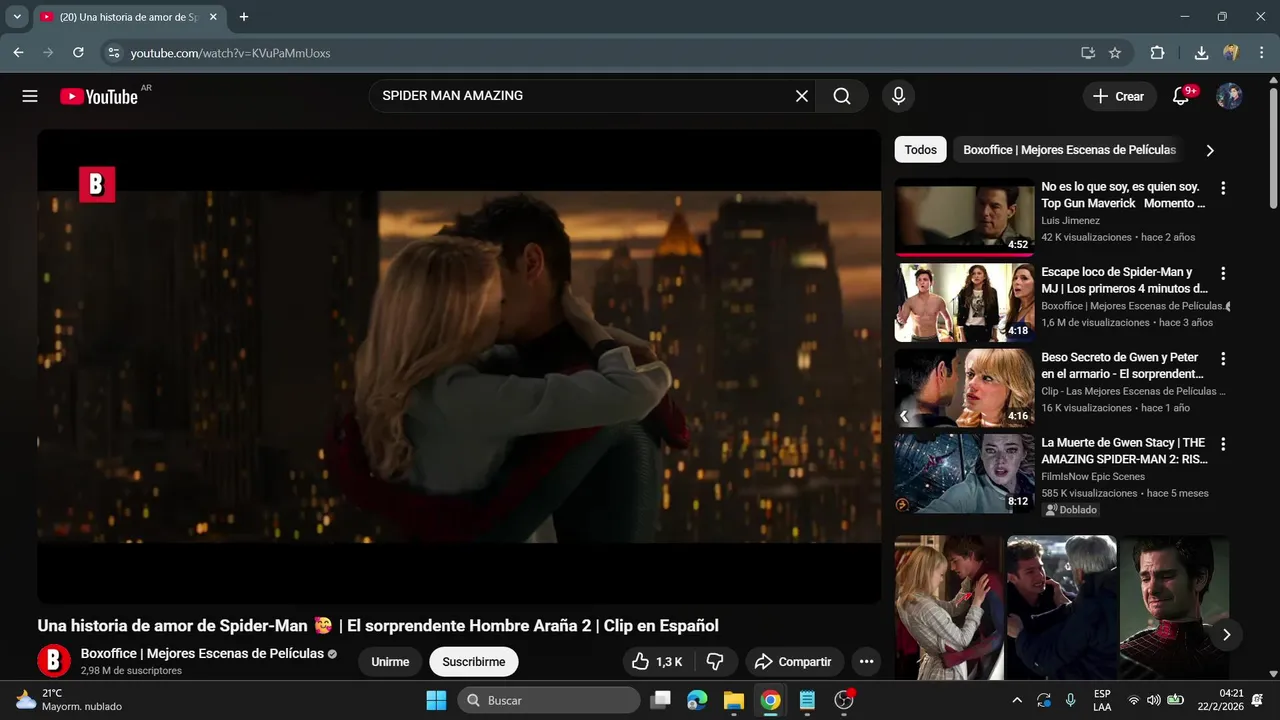Click the Unirme button
1280x720 pixels.
(390, 661)
